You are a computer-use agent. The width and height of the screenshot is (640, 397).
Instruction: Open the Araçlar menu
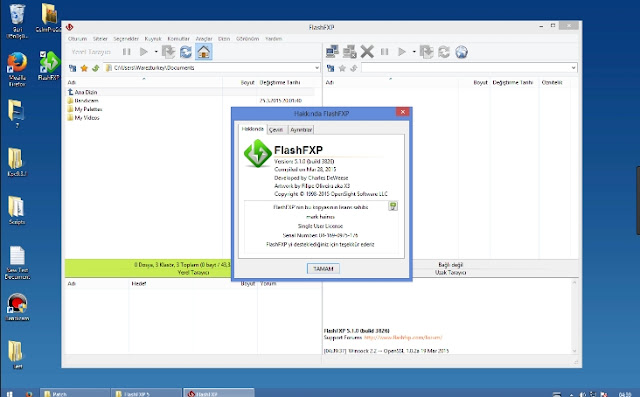[x=204, y=39]
